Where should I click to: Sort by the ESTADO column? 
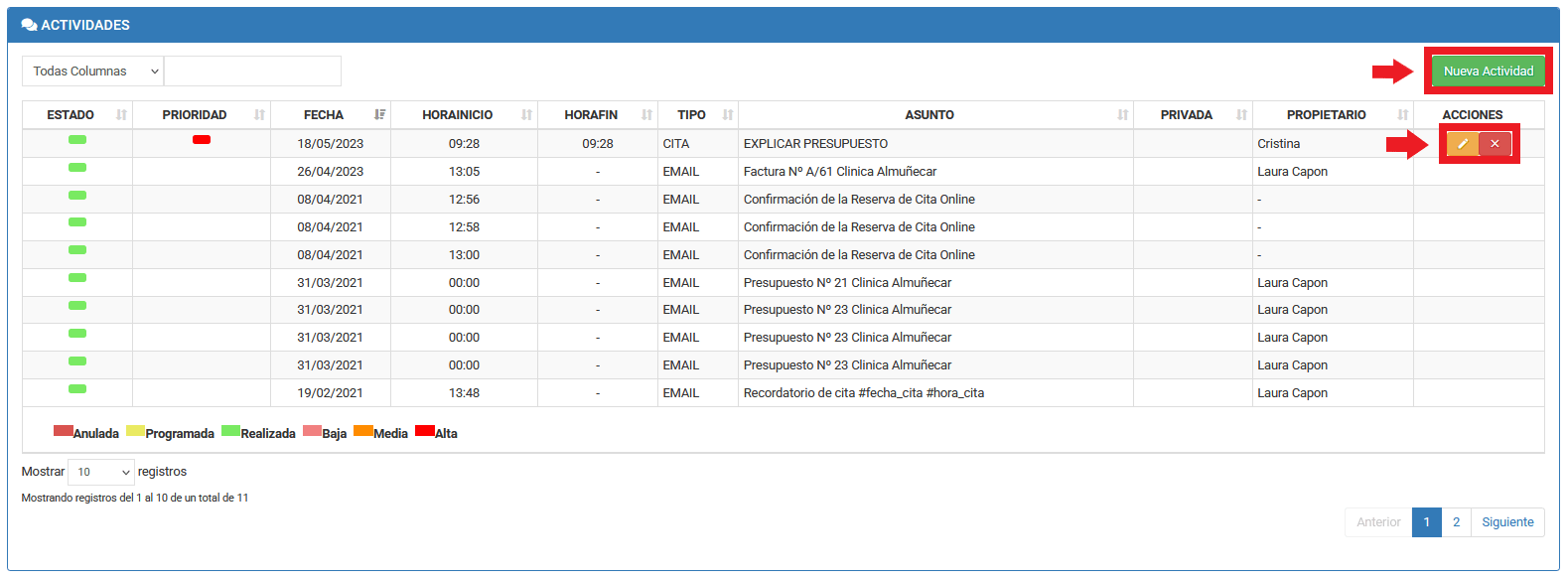click(77, 115)
